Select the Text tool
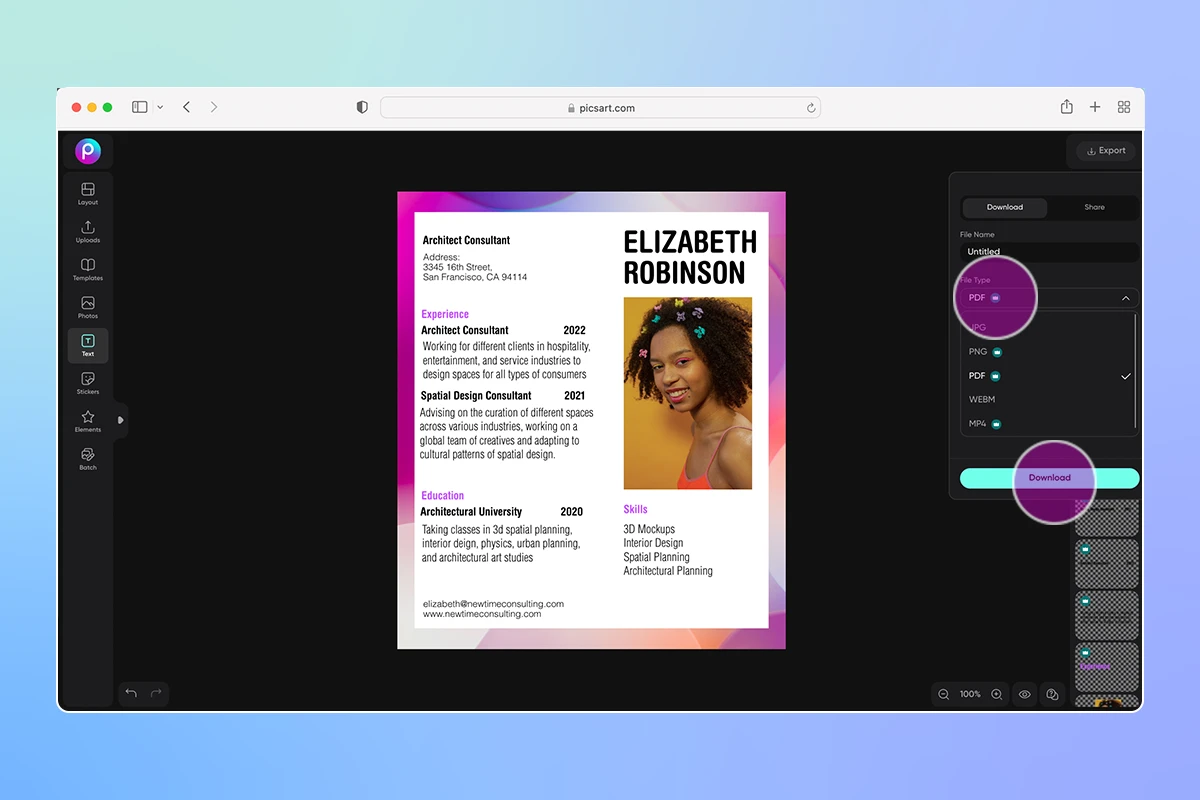This screenshot has width=1200, height=800. pos(87,345)
